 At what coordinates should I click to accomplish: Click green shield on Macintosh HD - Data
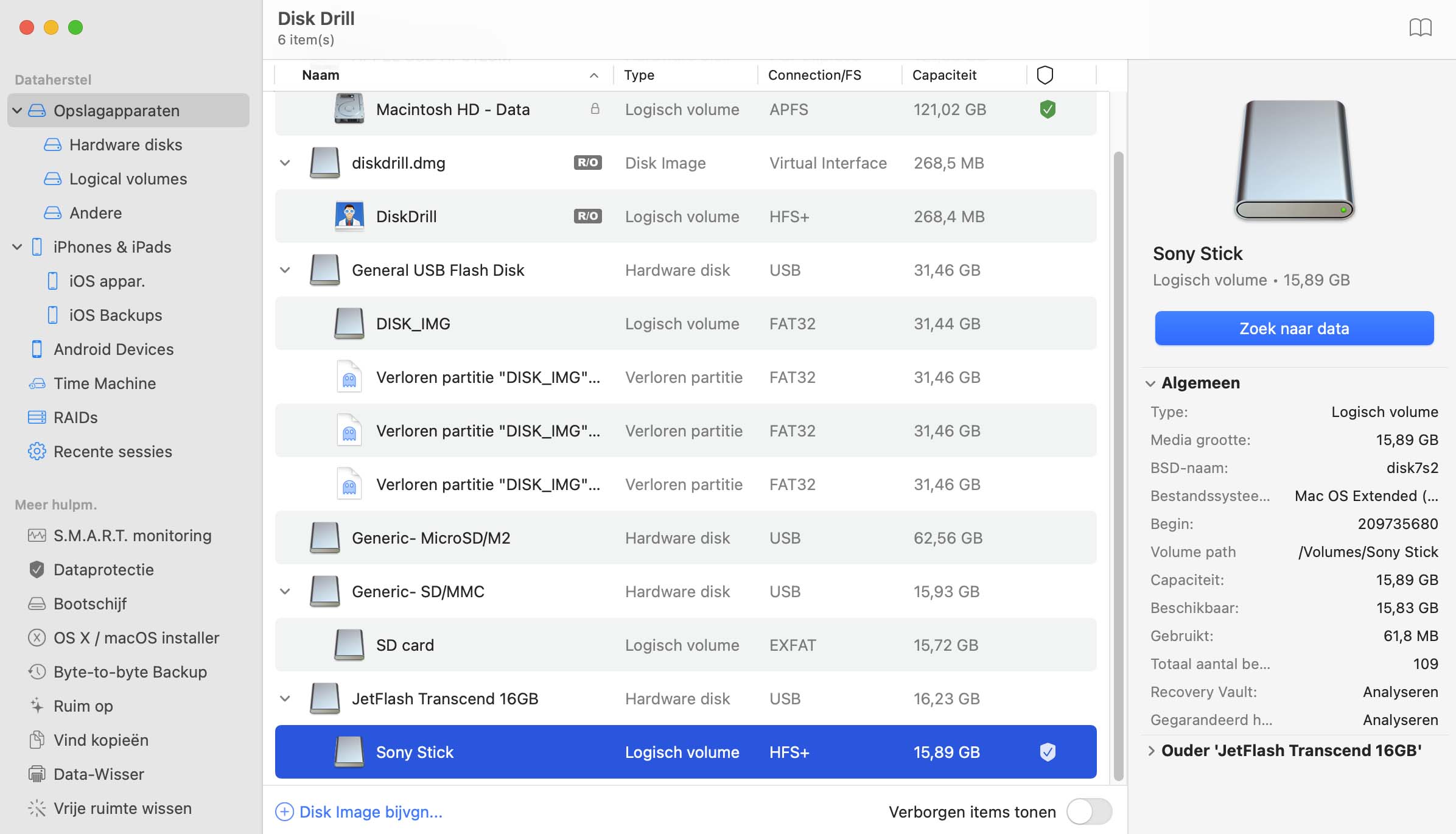[1048, 110]
